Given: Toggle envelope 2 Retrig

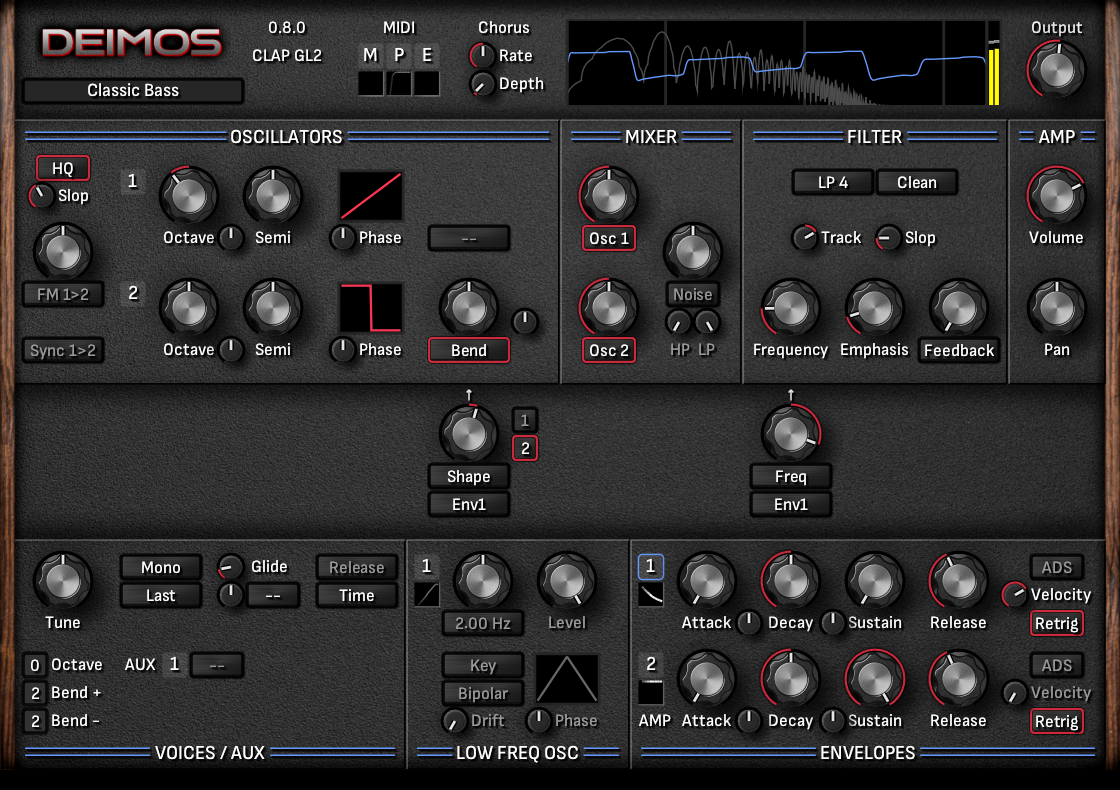Looking at the screenshot, I should pyautogui.click(x=1056, y=721).
